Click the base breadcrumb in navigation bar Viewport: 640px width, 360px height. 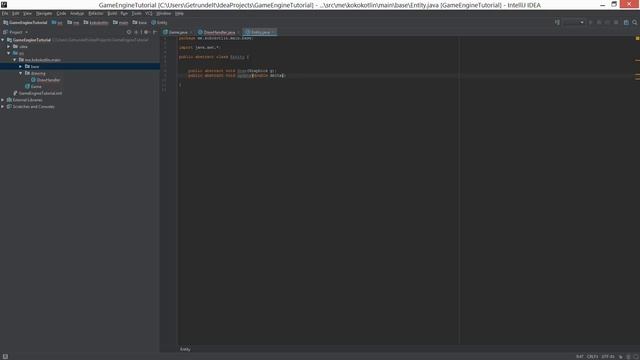tap(140, 22)
